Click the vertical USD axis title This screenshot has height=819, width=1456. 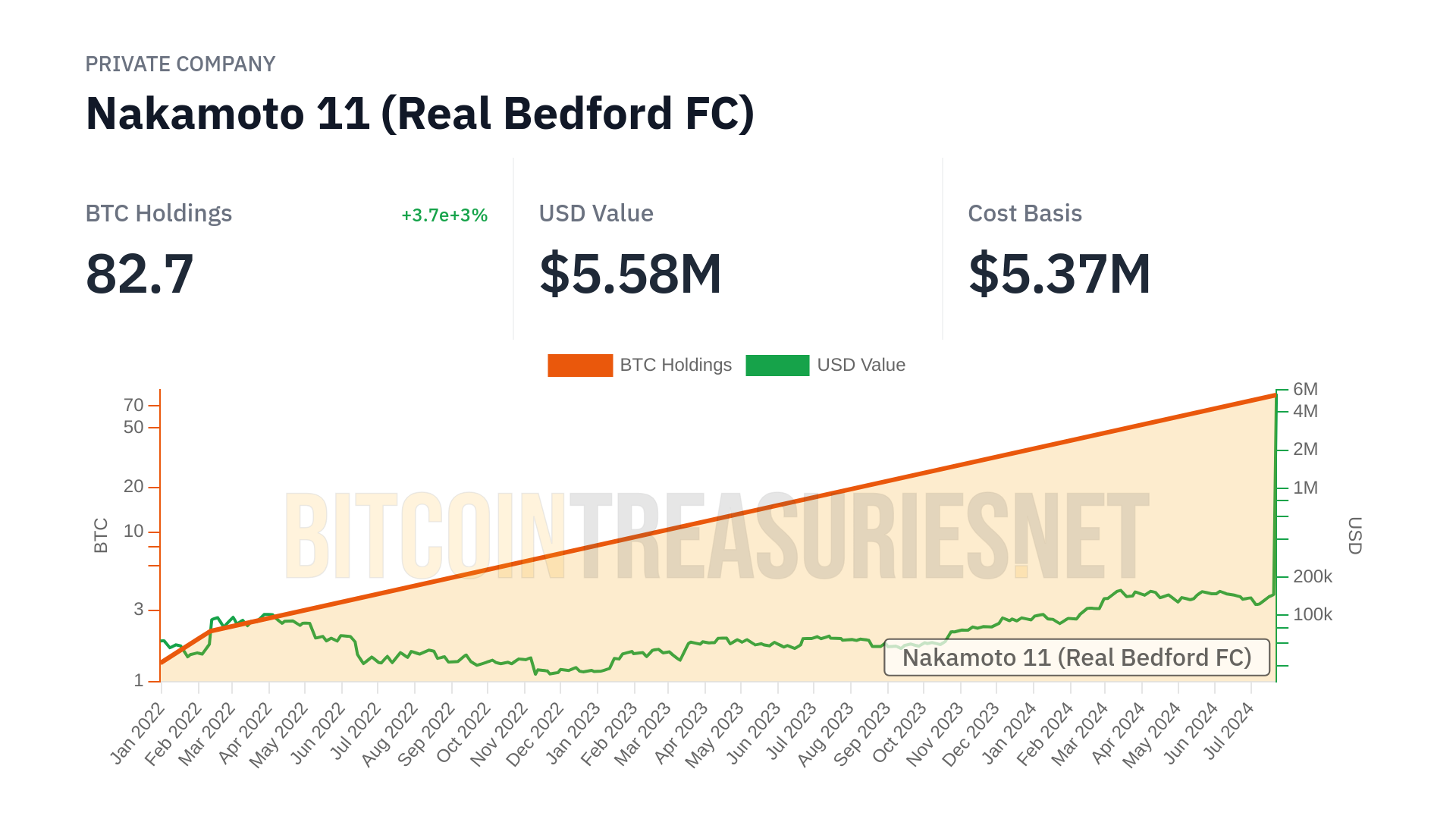click(1355, 535)
